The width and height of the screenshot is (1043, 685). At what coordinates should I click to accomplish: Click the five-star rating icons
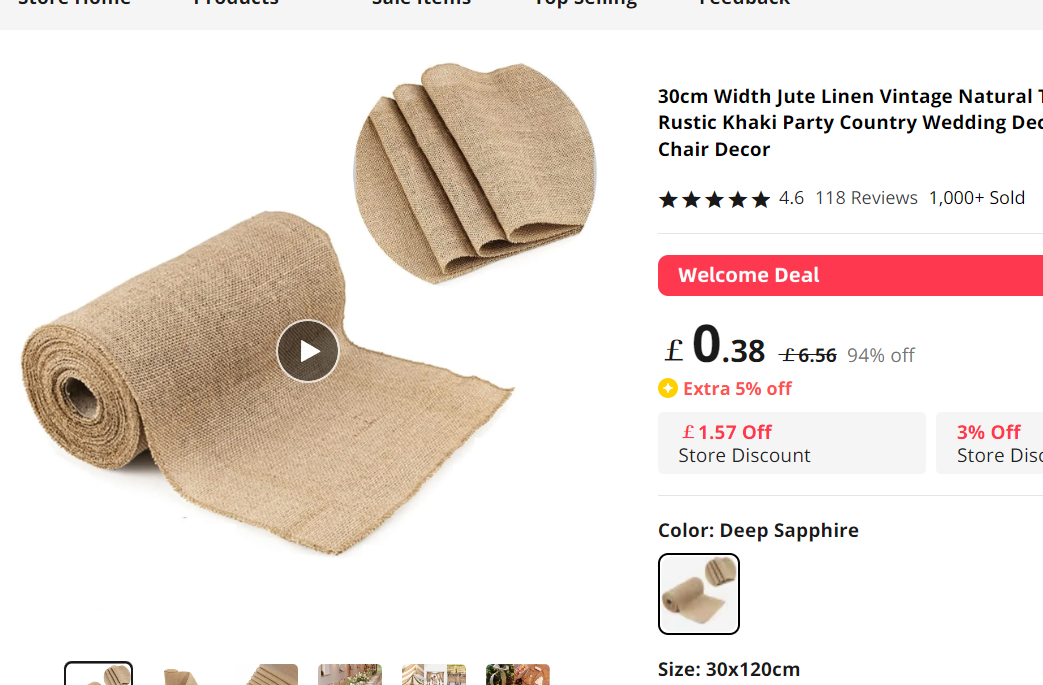(714, 199)
